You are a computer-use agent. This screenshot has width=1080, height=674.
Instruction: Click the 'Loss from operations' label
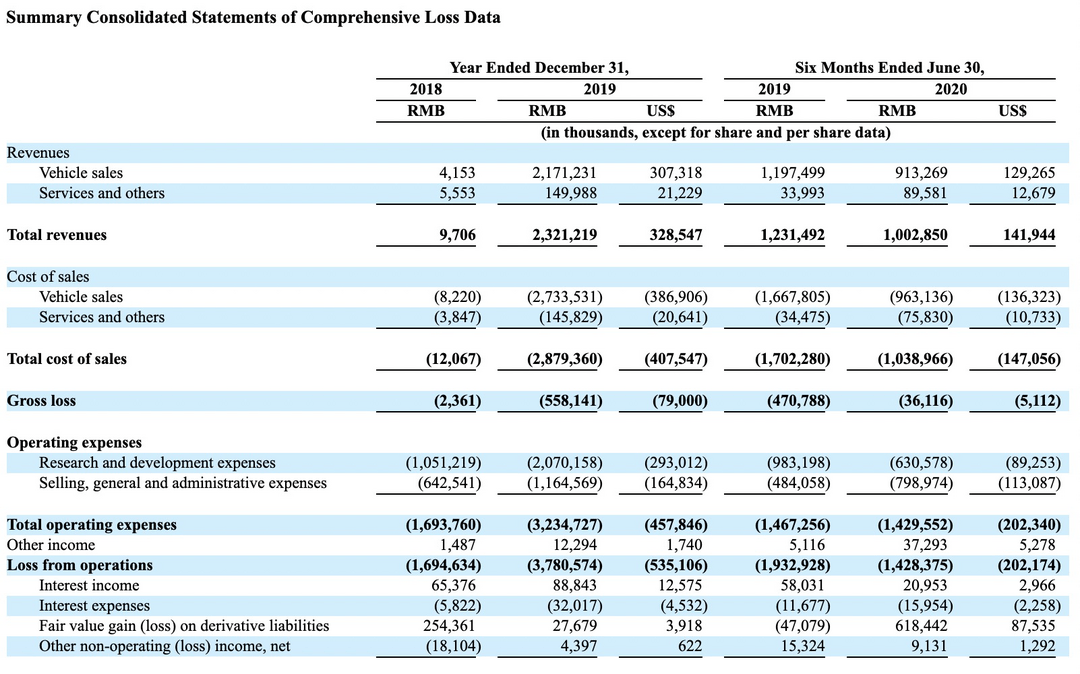point(80,565)
